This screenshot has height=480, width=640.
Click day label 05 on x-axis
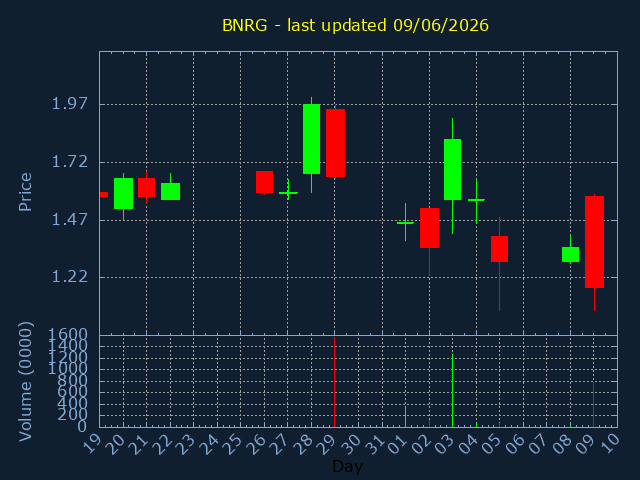[494, 444]
